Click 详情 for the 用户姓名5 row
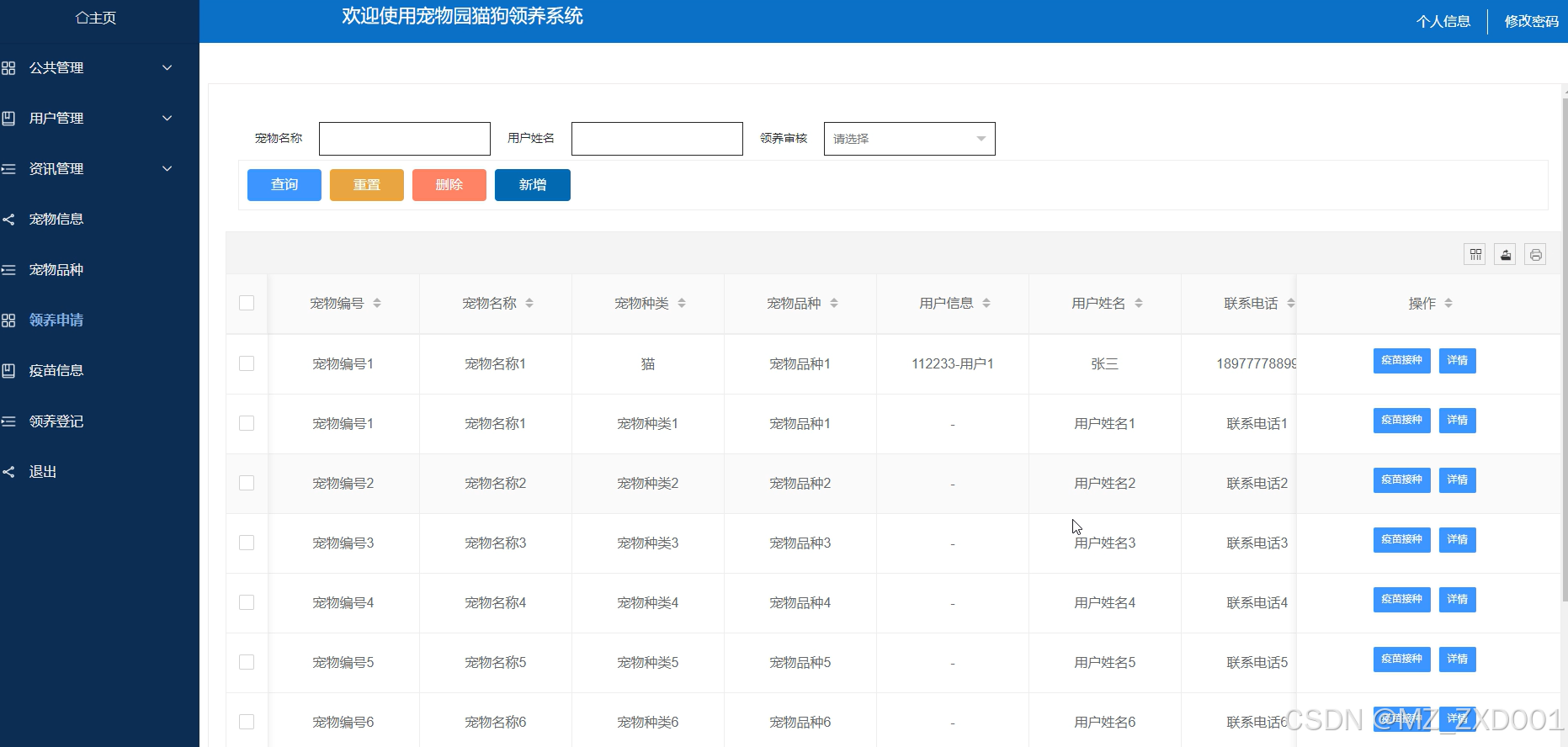1568x747 pixels. click(x=1458, y=660)
